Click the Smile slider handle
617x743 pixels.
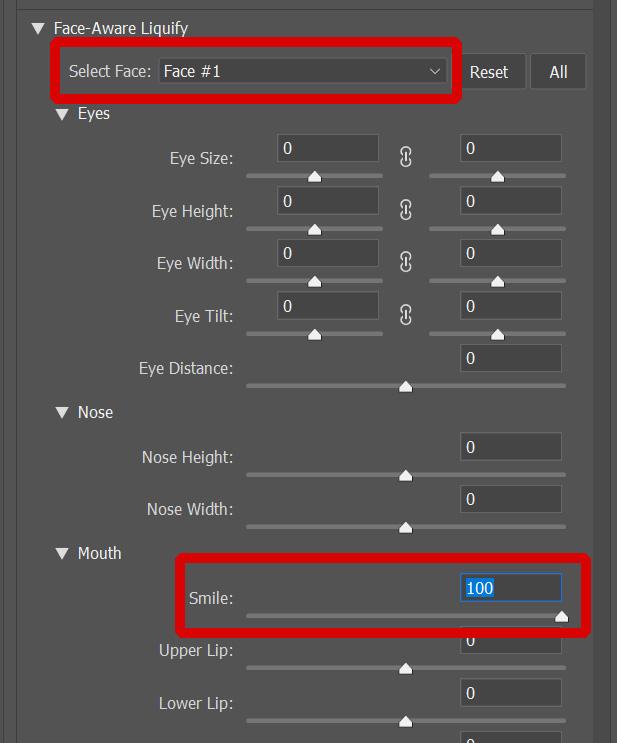tap(561, 616)
